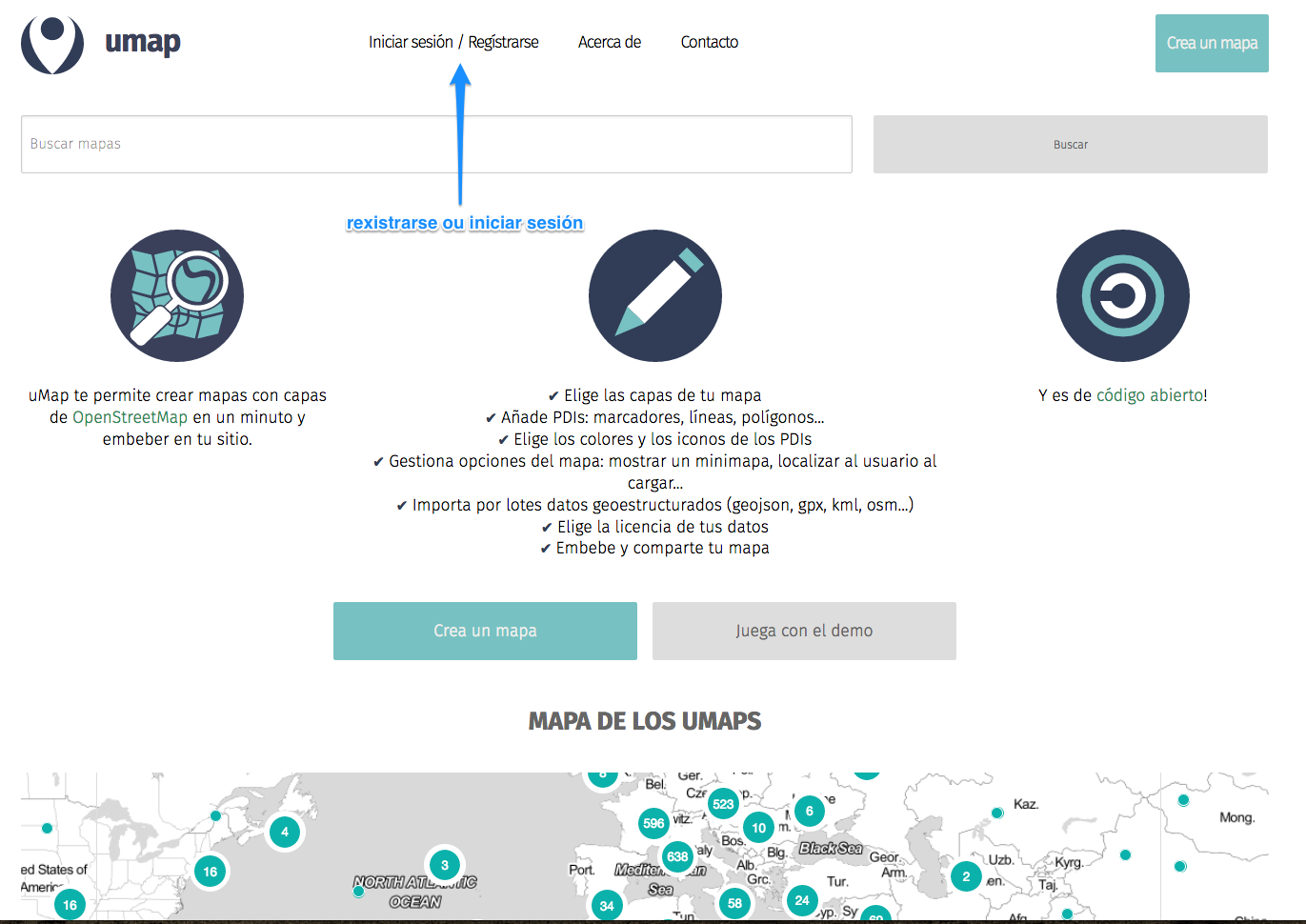This screenshot has width=1306, height=924.
Task: Open the Contacto page
Action: coord(709,42)
